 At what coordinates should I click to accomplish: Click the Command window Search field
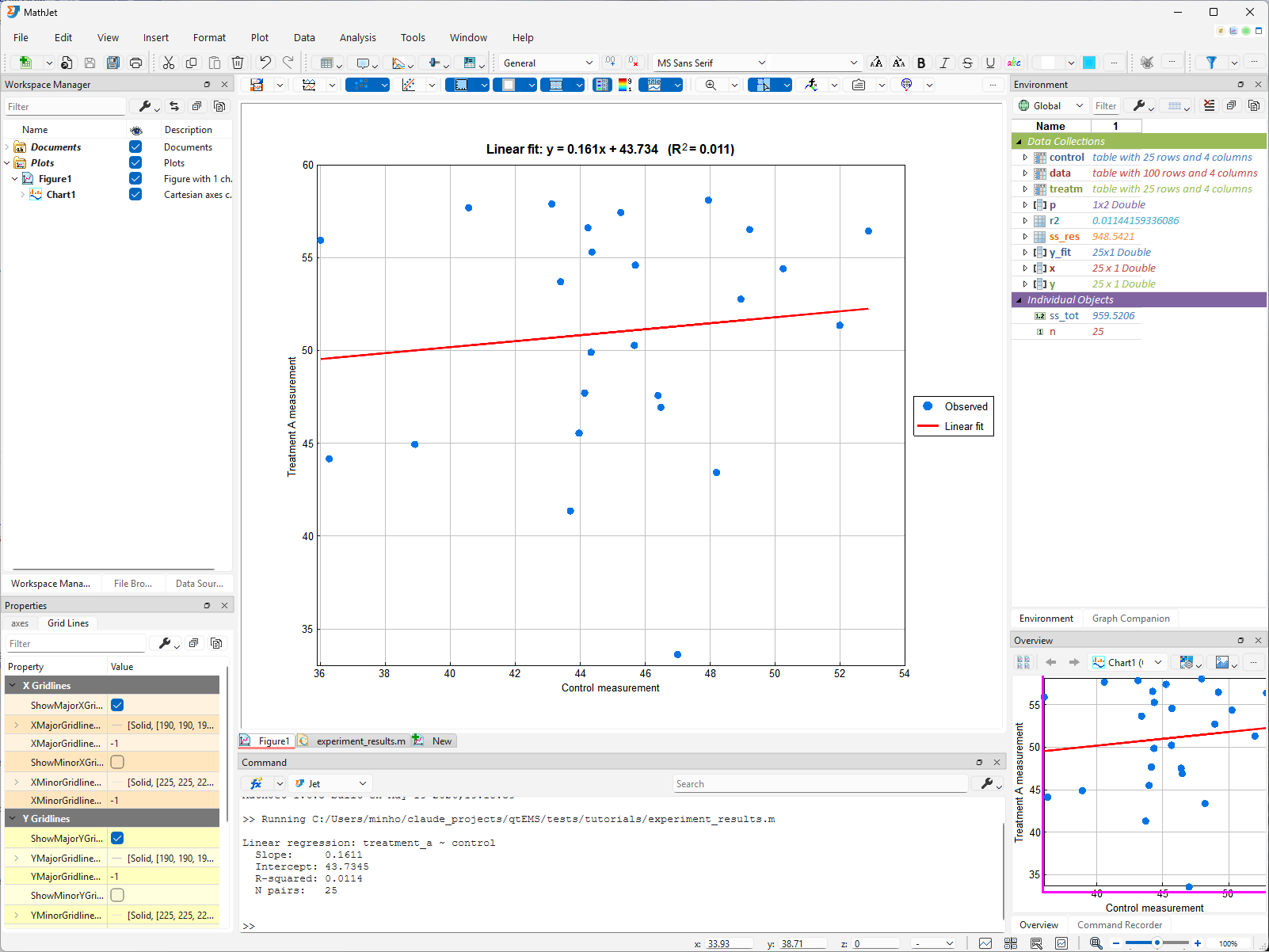click(820, 783)
